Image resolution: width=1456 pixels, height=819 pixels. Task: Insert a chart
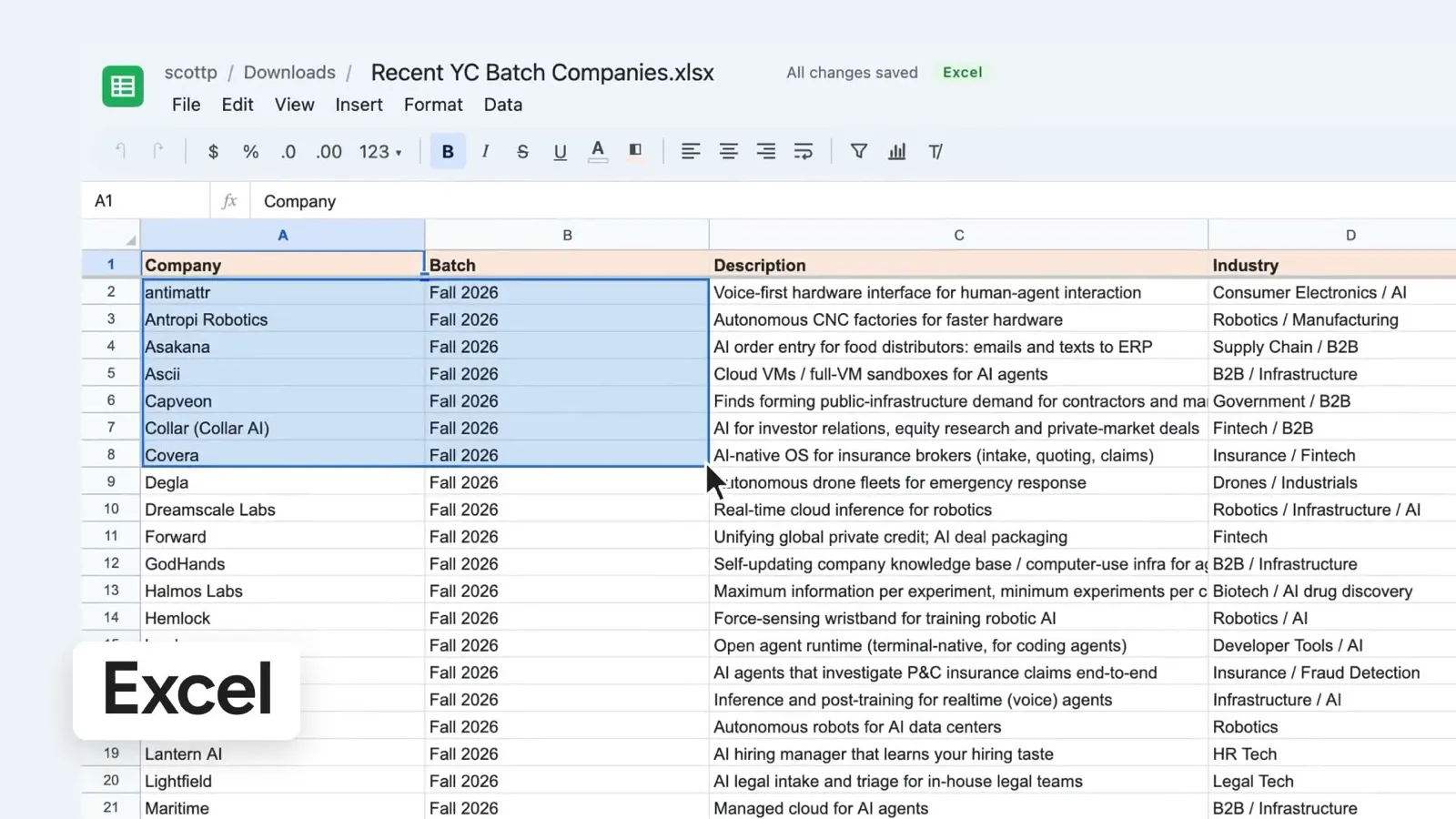(x=897, y=152)
